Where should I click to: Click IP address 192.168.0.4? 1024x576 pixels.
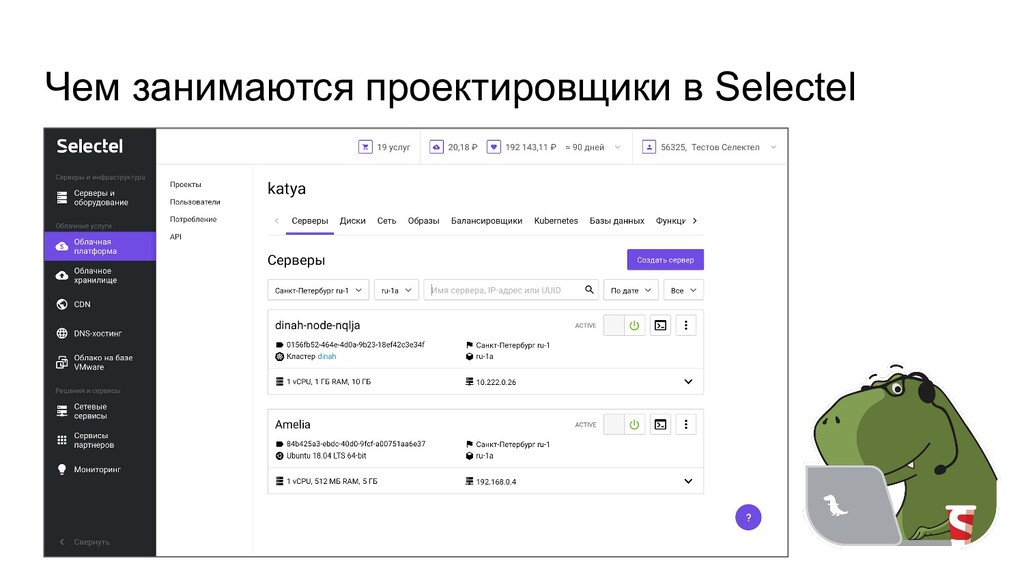point(496,481)
